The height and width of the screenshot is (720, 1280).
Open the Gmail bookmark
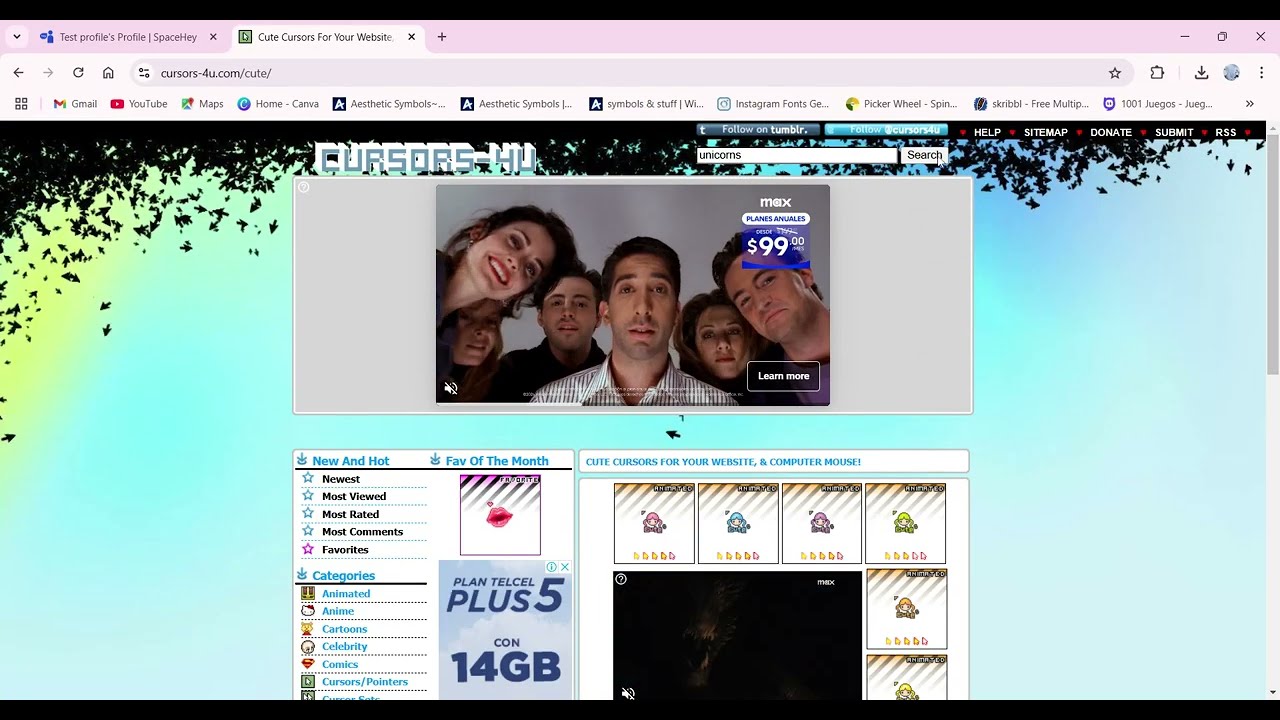tap(75, 104)
